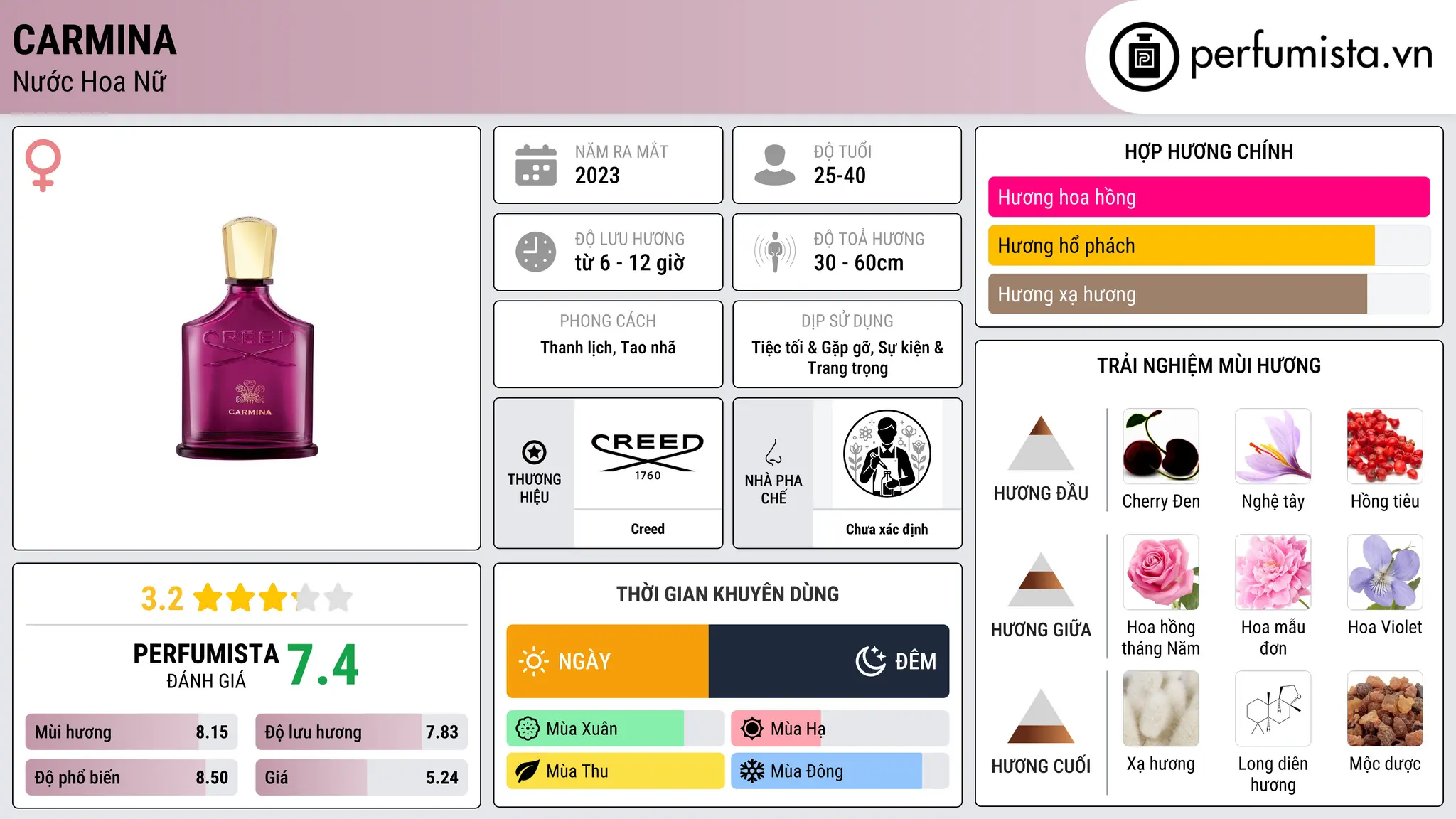Click the Độ lưu hương 7.83 score bar

pos(361,732)
